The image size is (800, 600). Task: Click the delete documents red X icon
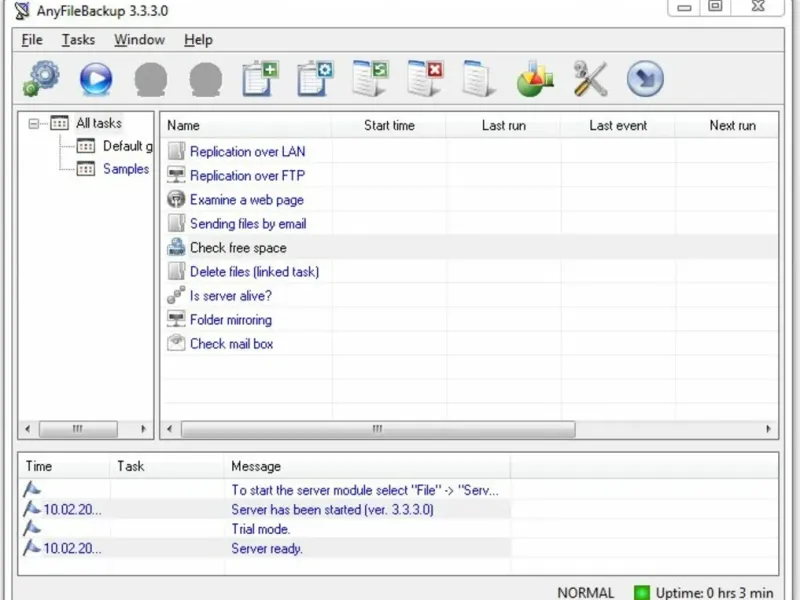coord(426,79)
